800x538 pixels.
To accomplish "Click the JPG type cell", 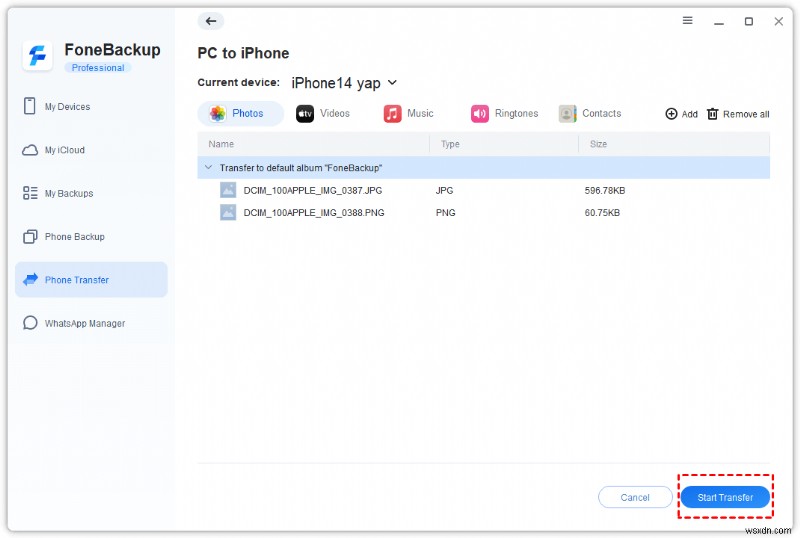I will [x=444, y=190].
